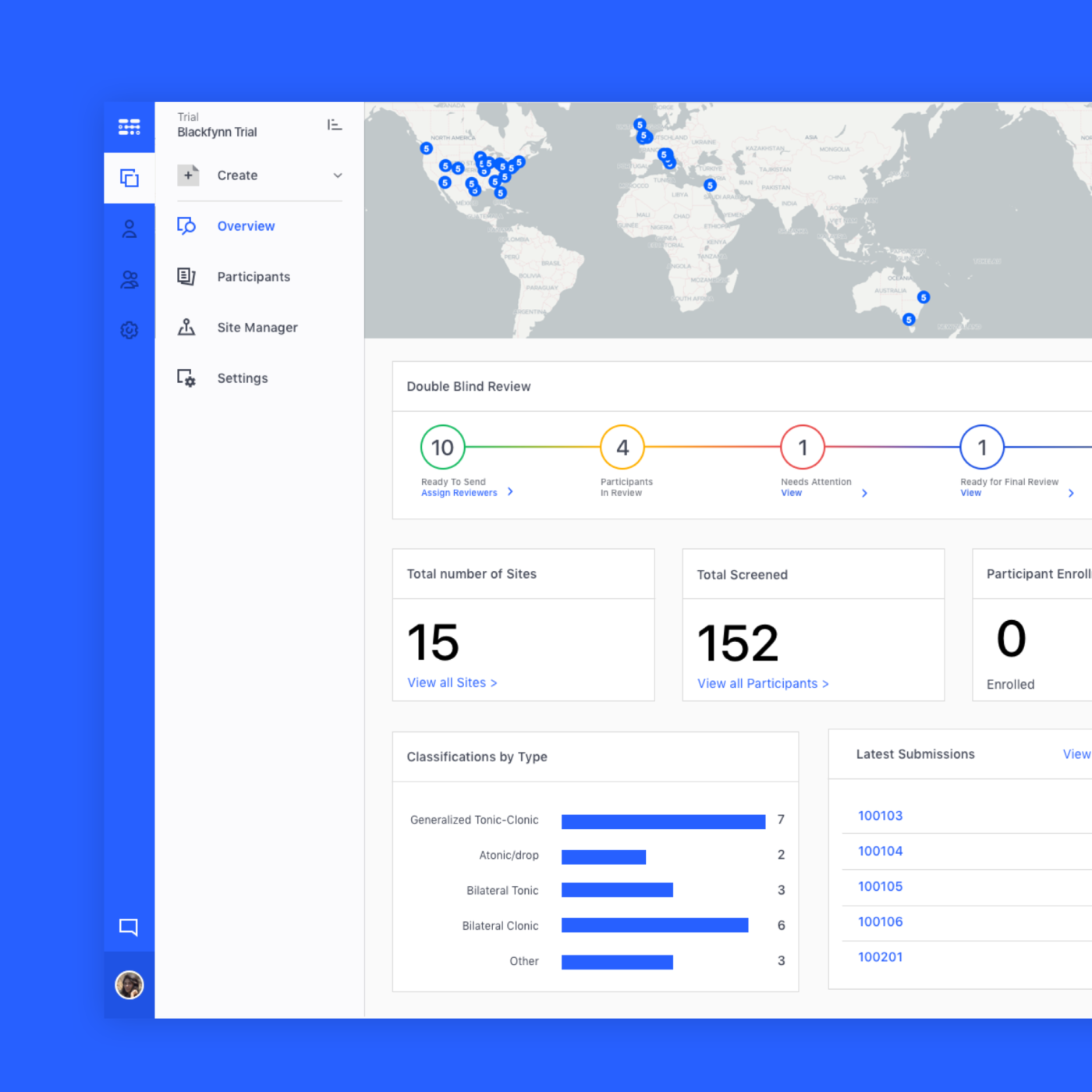Click the Generalized Tonic-Clonic bar
Viewport: 1092px width, 1092px height.
[x=663, y=821]
